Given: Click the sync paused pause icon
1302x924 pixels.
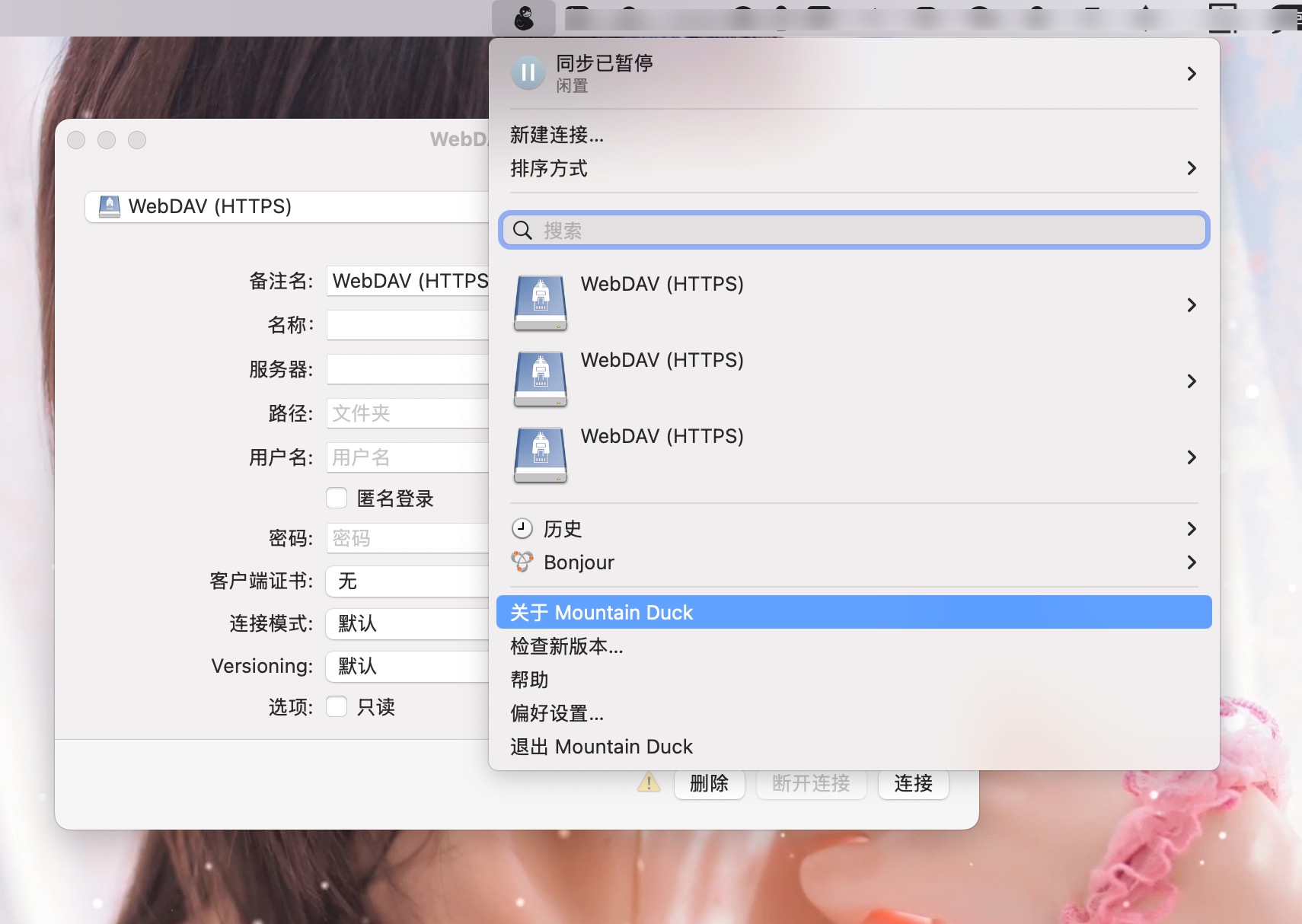Looking at the screenshot, I should [x=528, y=73].
